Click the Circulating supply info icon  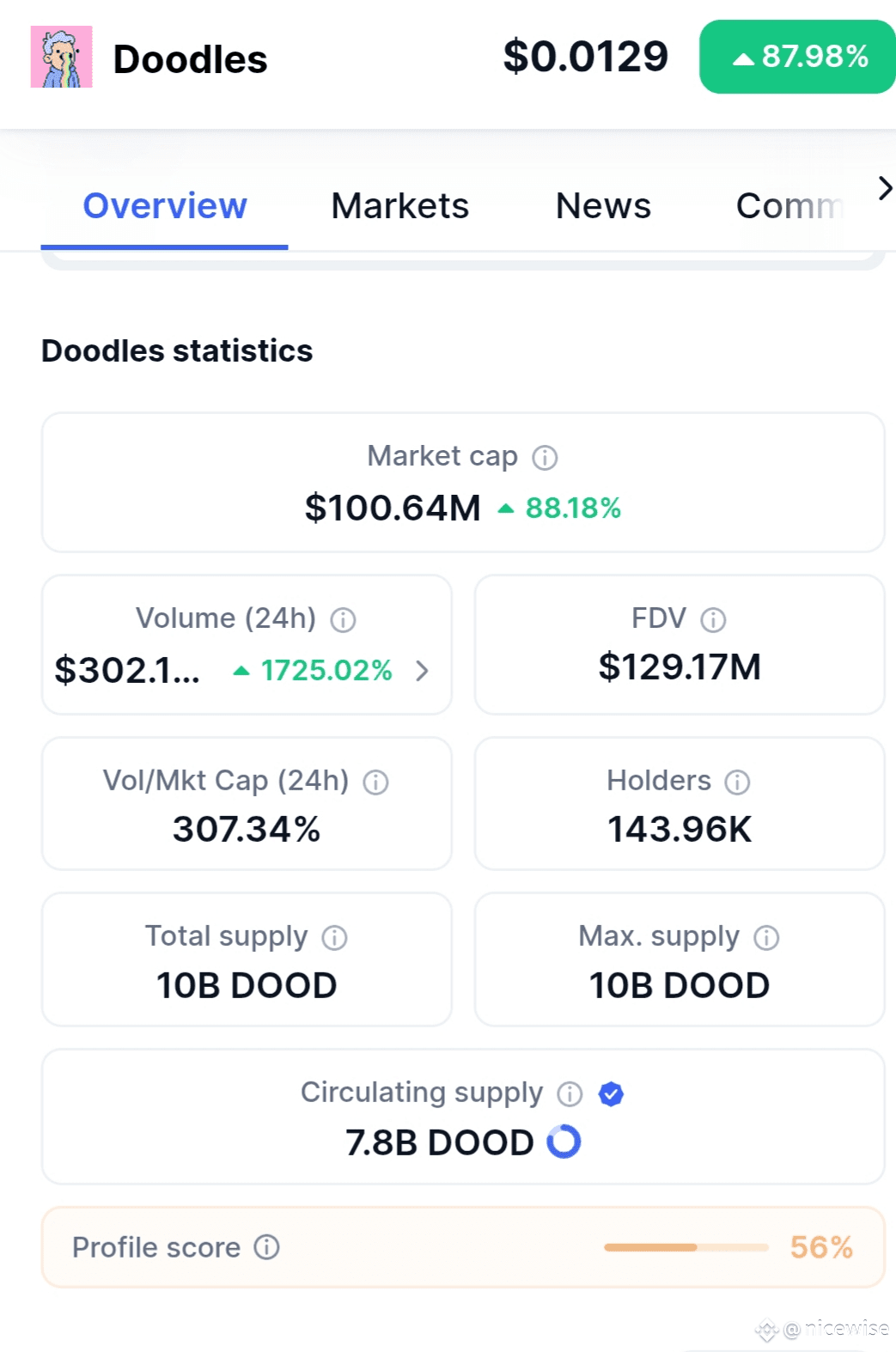(x=570, y=1094)
